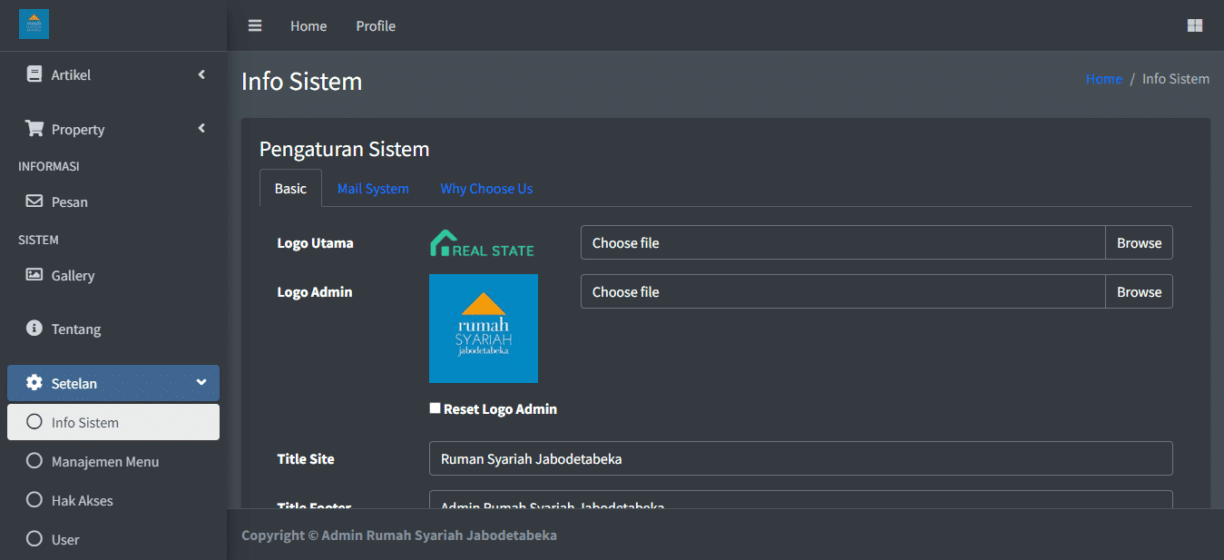The width and height of the screenshot is (1224, 560).
Task: Click the Setelan gear icon
Action: (x=34, y=383)
